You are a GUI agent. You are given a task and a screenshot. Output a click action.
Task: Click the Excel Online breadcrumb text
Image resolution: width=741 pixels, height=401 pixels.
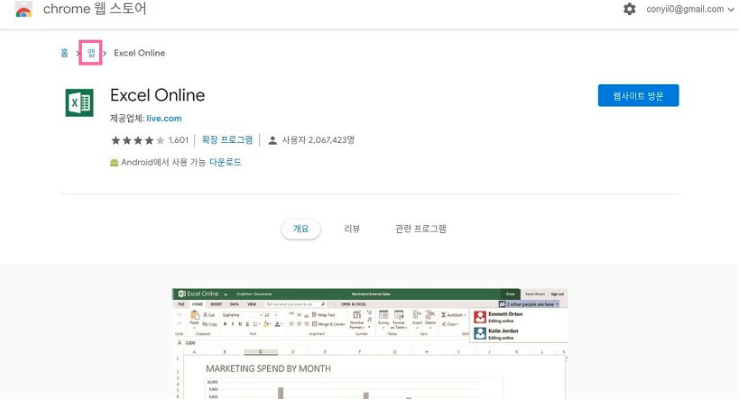point(139,53)
